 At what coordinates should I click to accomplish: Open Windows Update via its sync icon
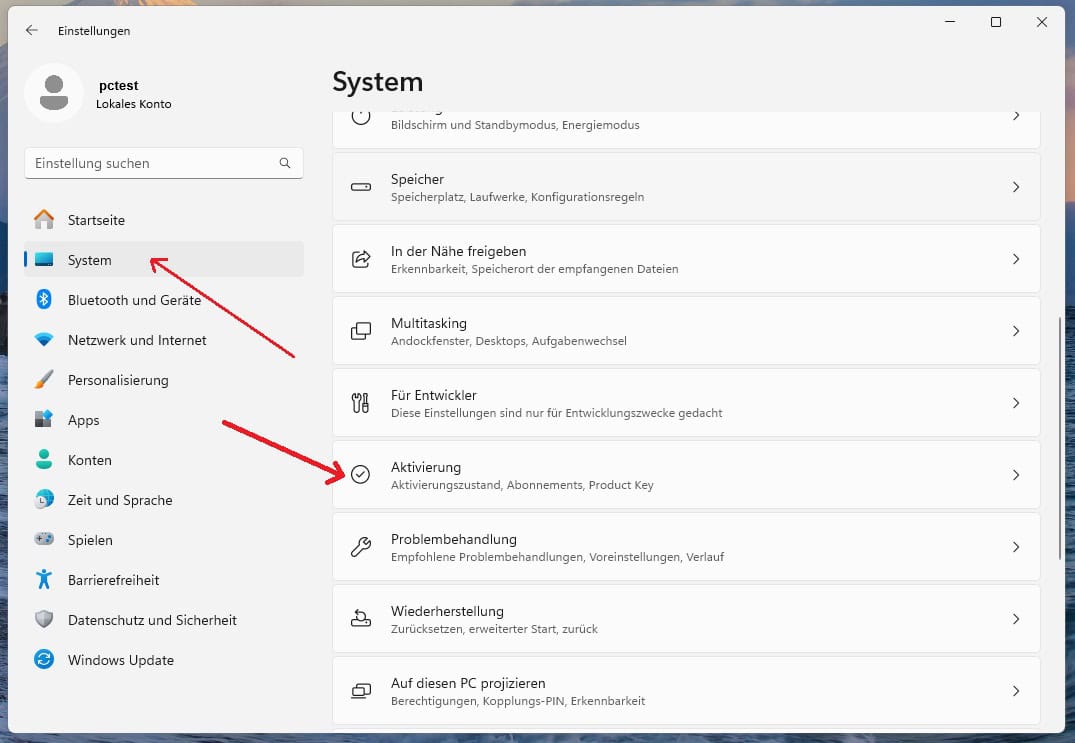[x=44, y=660]
